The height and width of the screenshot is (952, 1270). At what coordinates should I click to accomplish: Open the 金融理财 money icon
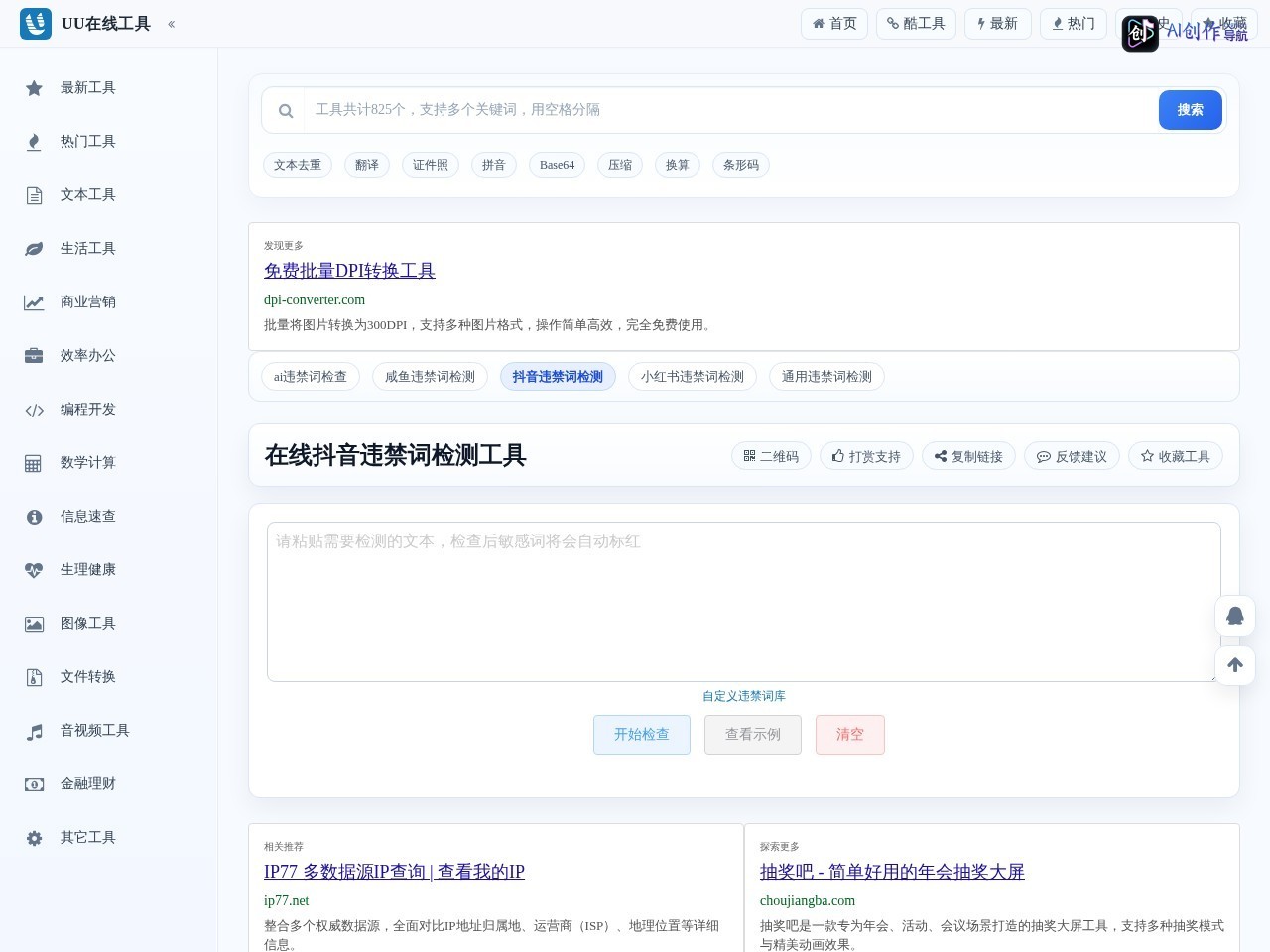(34, 784)
